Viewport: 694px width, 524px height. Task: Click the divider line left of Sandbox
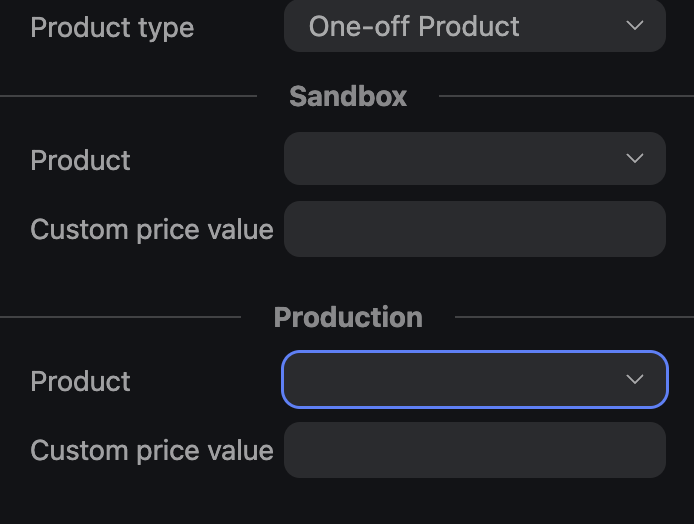click(128, 96)
